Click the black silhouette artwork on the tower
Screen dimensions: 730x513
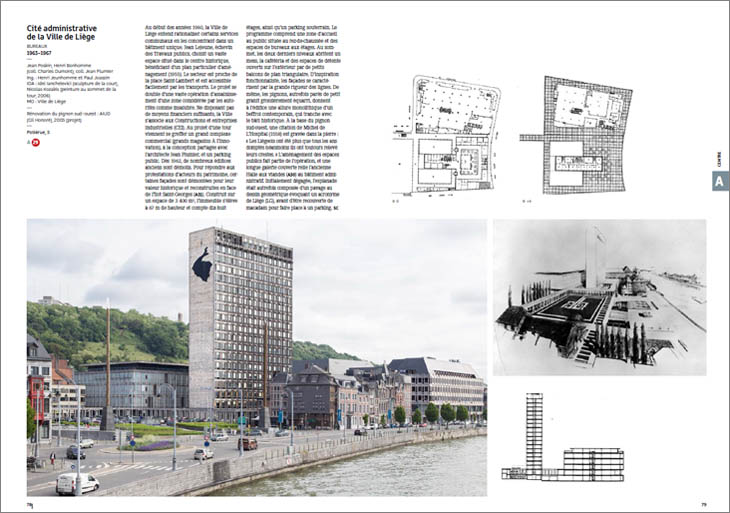tap(202, 265)
